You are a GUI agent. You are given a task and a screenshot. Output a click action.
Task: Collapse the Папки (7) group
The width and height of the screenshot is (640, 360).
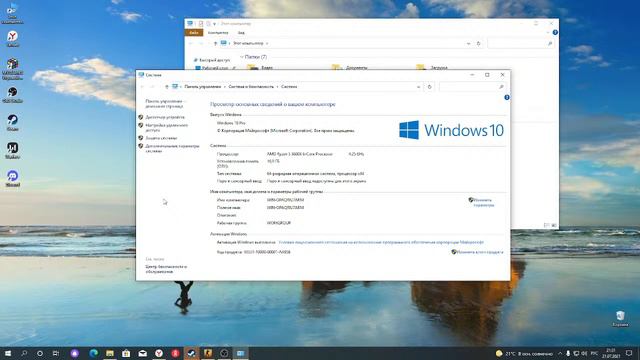pos(242,57)
